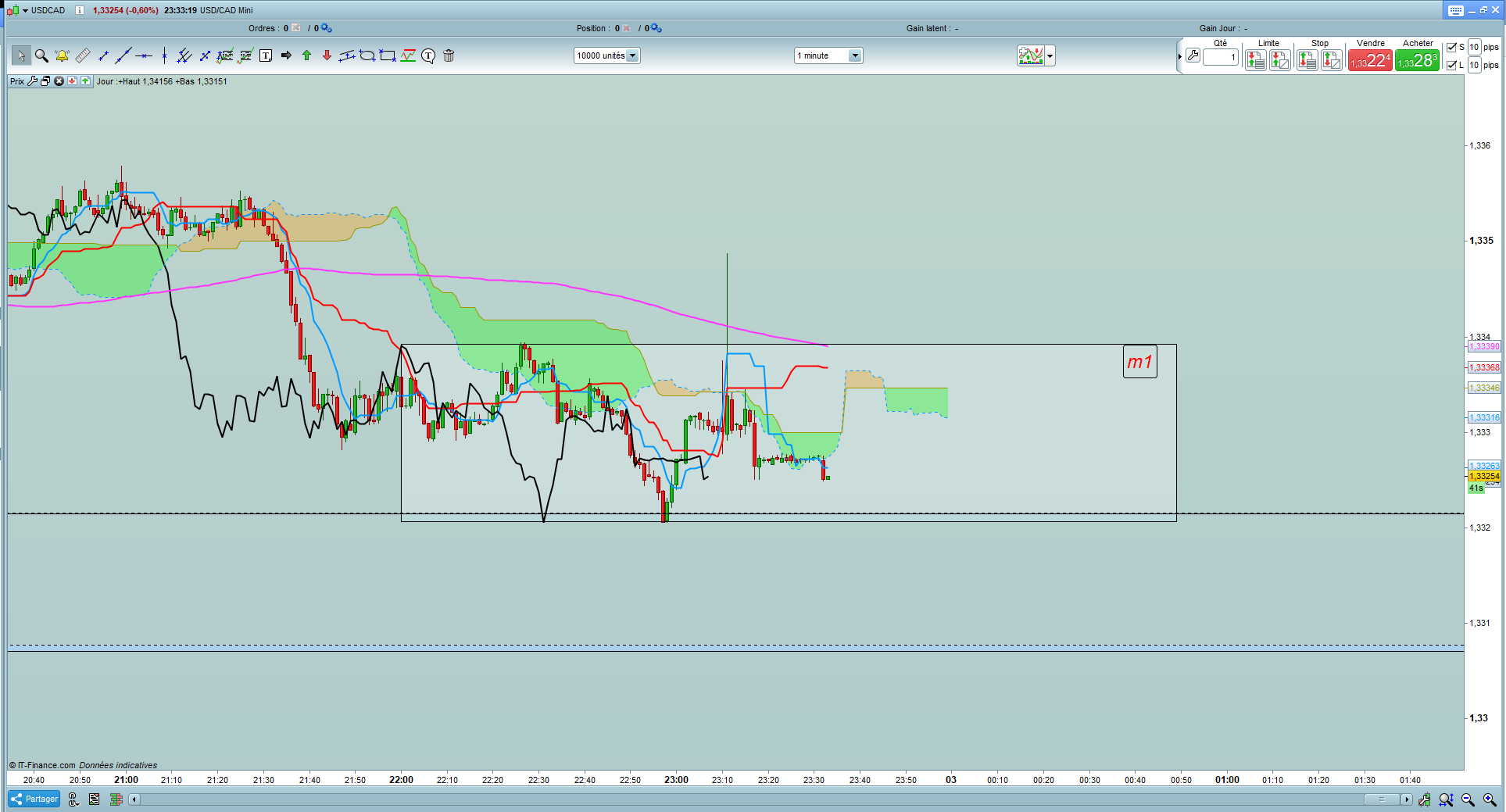The image size is (1506, 812).
Task: Select the ruler measurement tool
Action: 82,55
